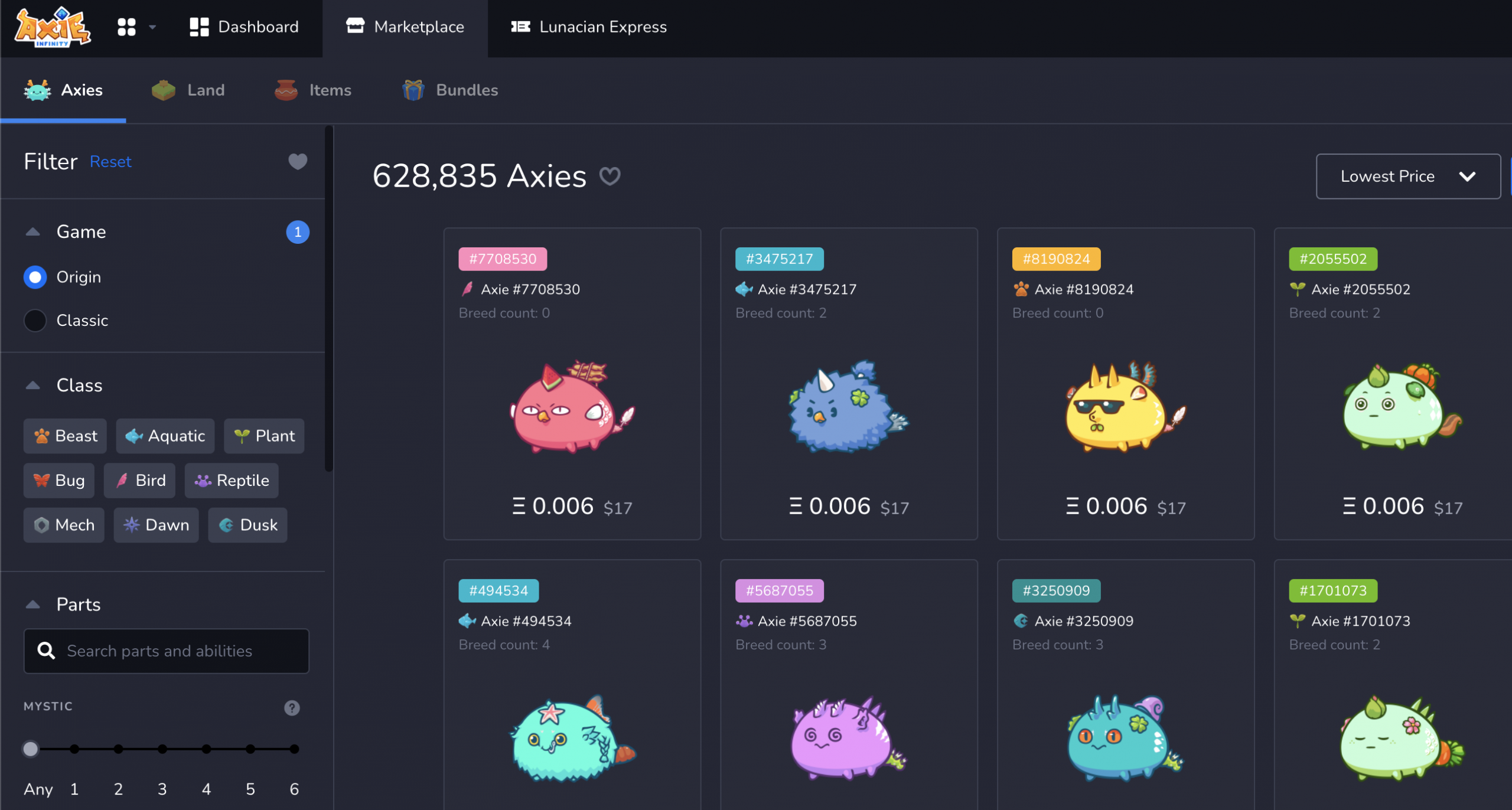Switch to the Land category tab
The image size is (1512, 810).
point(188,90)
